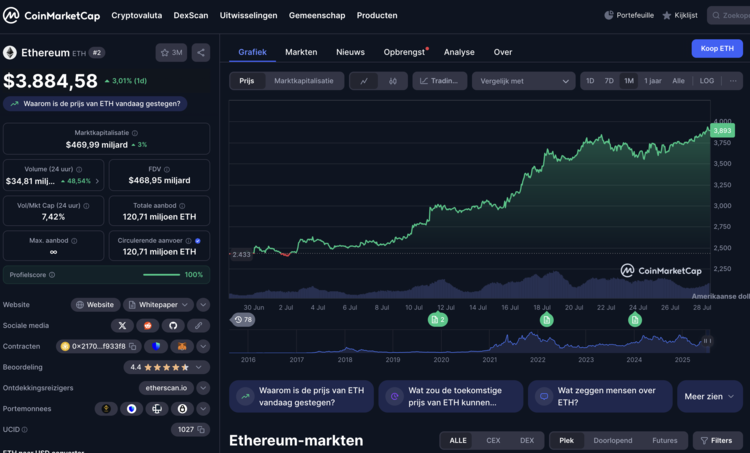Image resolution: width=750 pixels, height=453 pixels.
Task: Select Marktkapitalisatie chart mode
Action: pyautogui.click(x=304, y=81)
